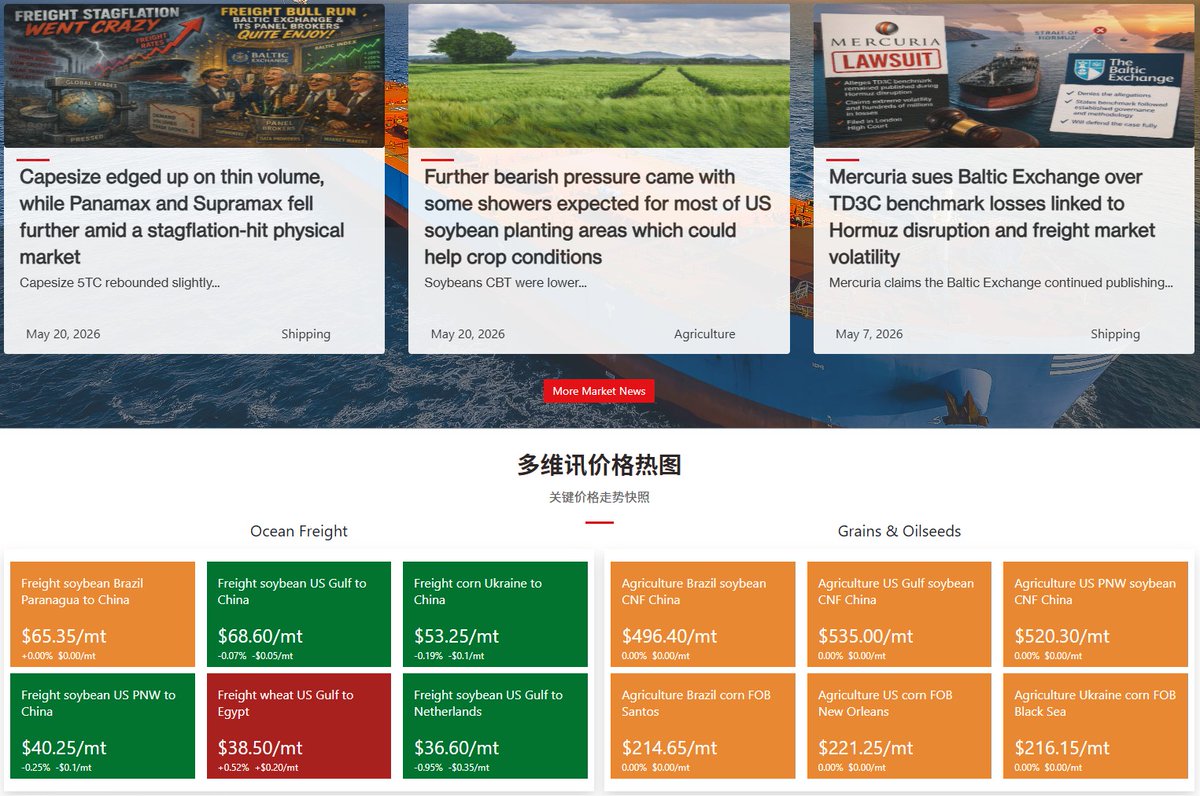Click Shipping tag on Capesize card

click(306, 334)
